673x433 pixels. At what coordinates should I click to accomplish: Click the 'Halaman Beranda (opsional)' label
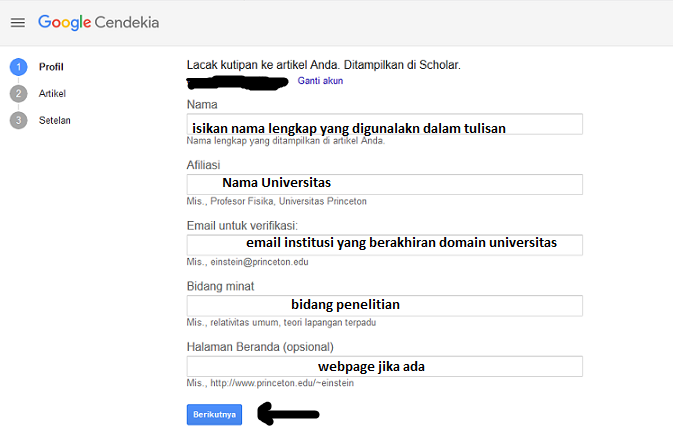pyautogui.click(x=260, y=347)
